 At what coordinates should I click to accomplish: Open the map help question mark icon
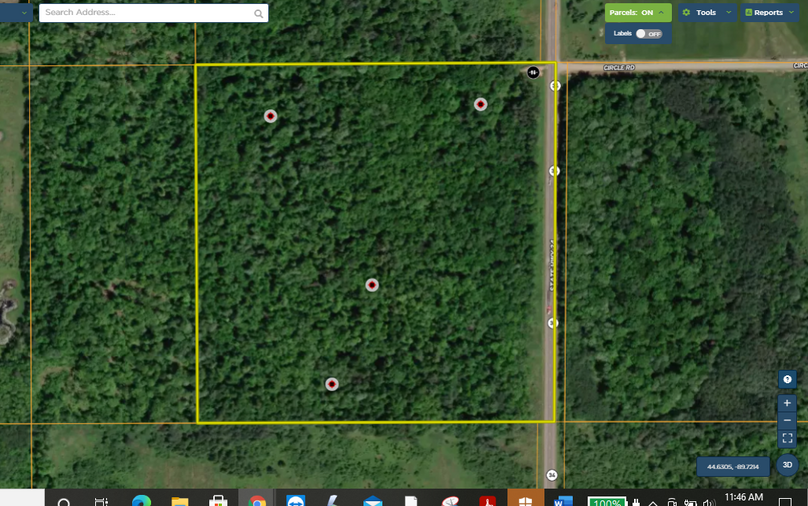[787, 380]
